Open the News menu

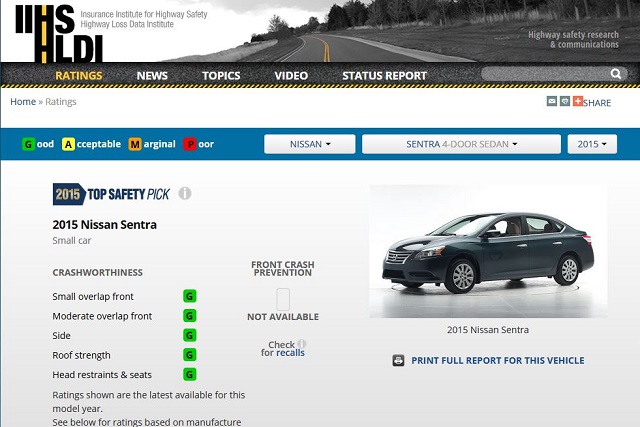[152, 76]
